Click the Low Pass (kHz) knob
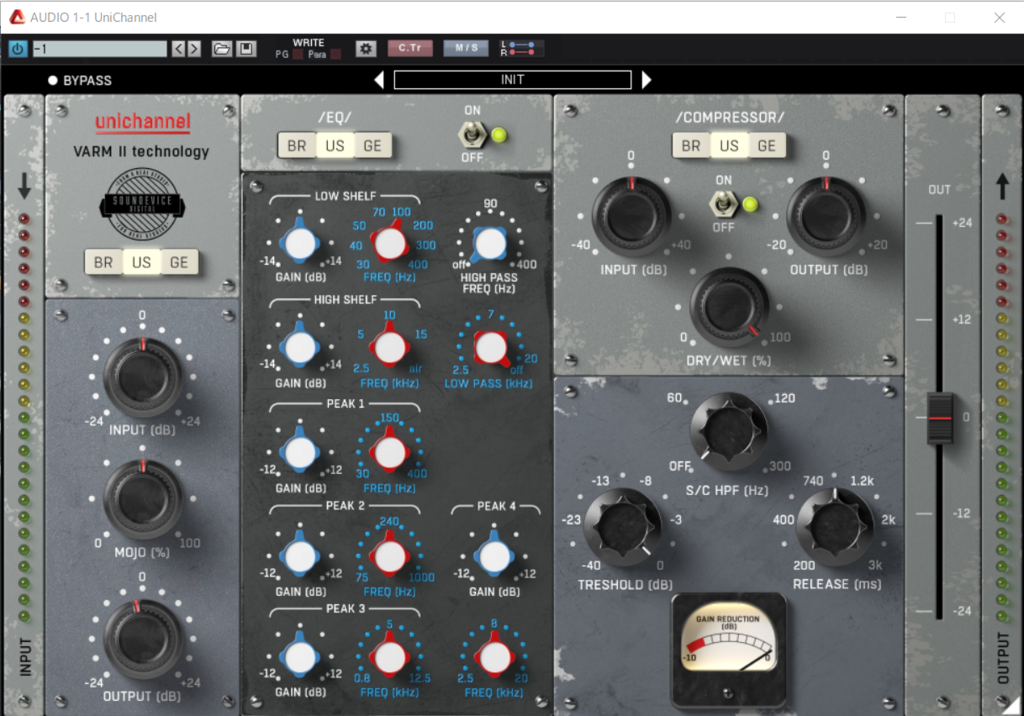Viewport: 1024px width, 716px height. [491, 348]
